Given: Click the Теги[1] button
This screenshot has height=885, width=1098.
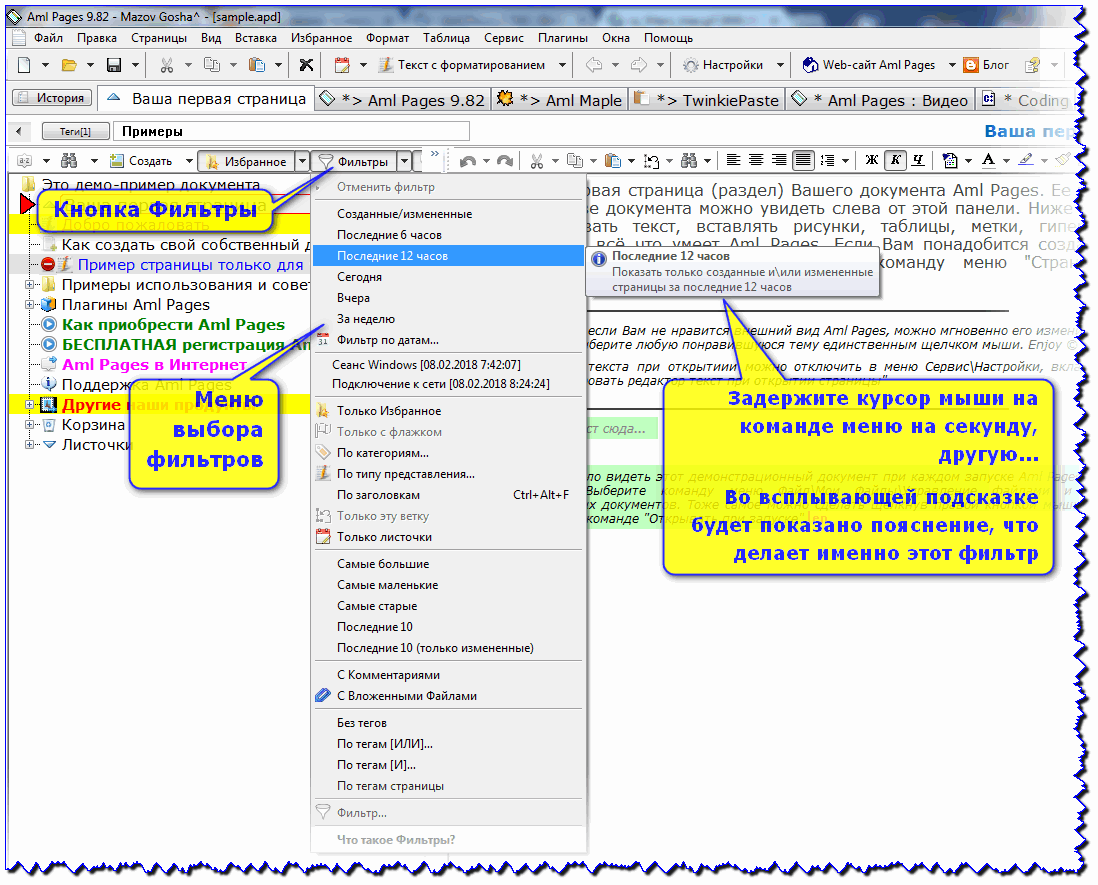Looking at the screenshot, I should pos(76,131).
